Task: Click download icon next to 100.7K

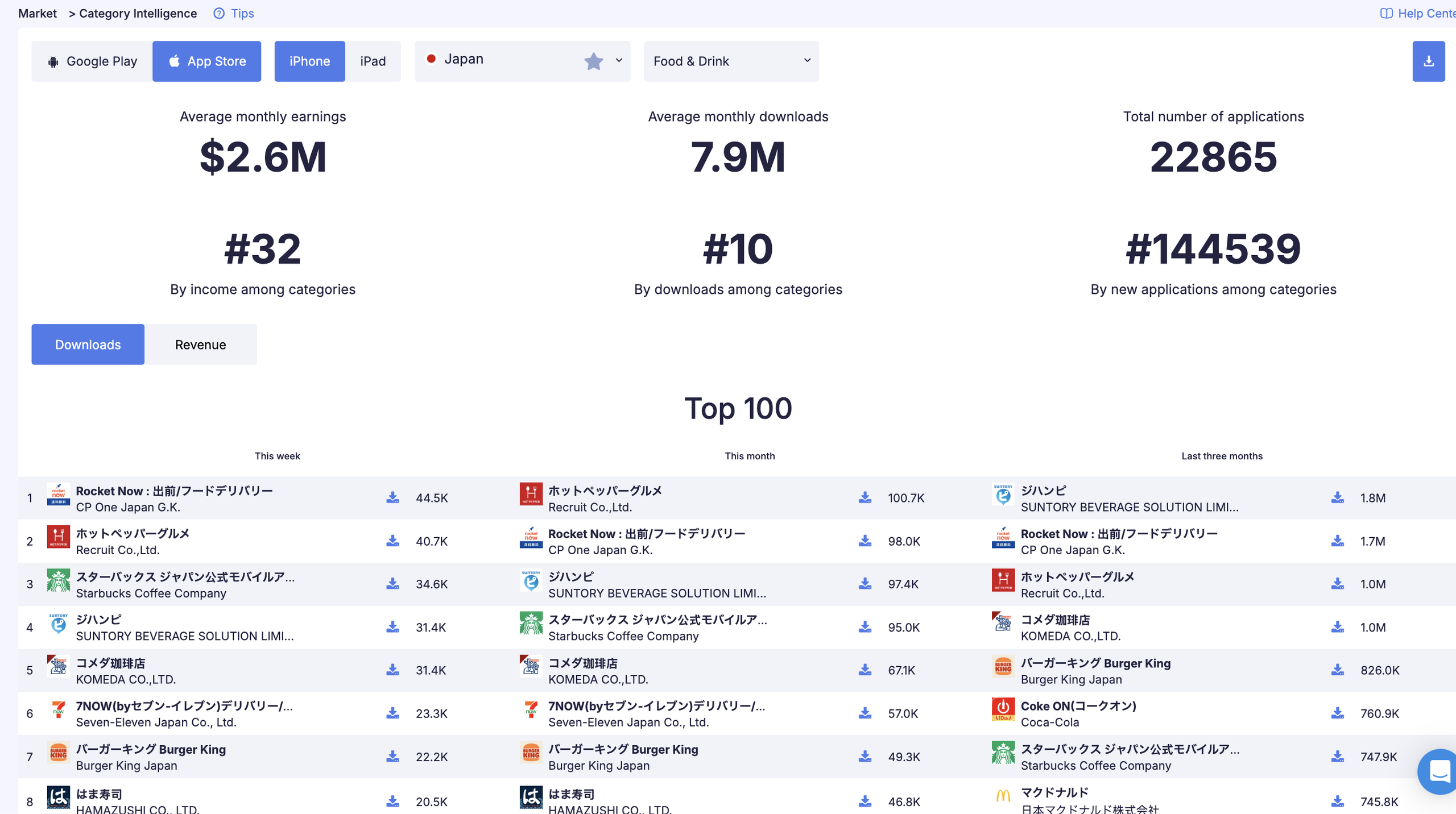Action: [864, 497]
